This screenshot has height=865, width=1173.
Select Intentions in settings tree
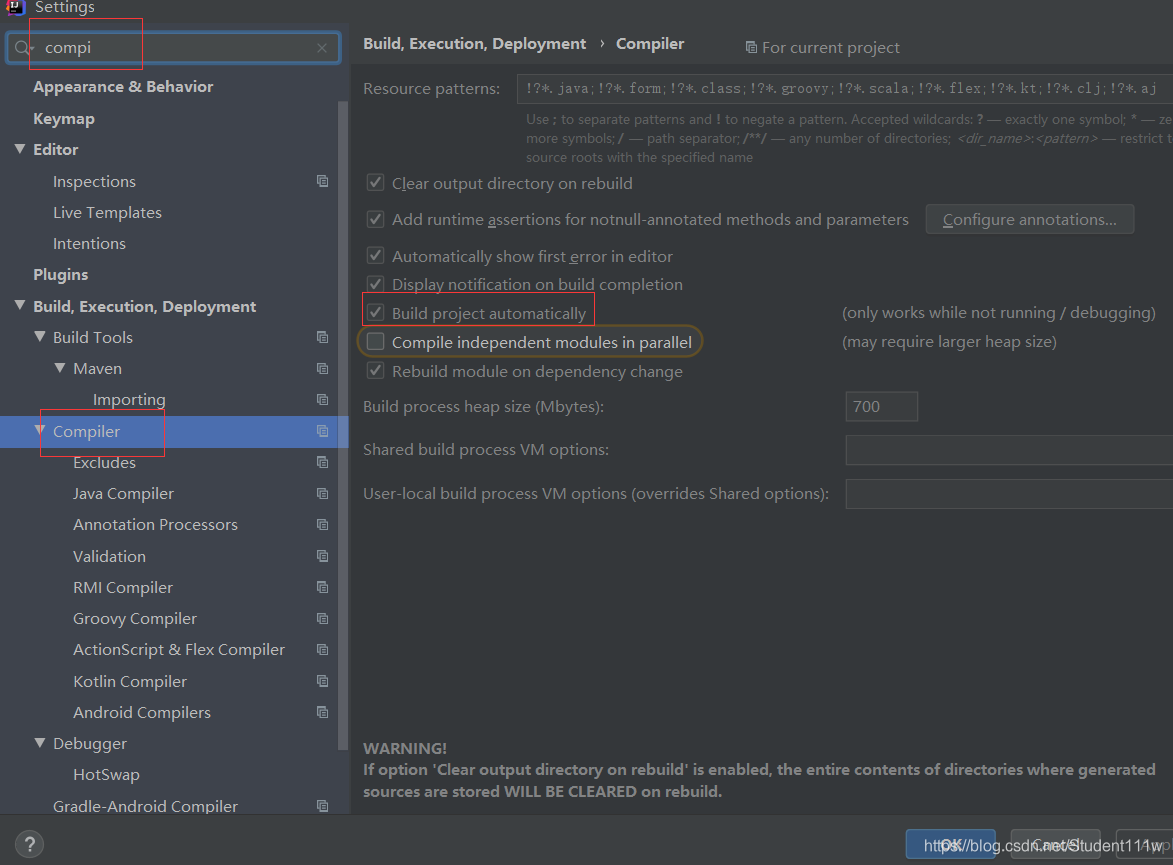point(89,244)
